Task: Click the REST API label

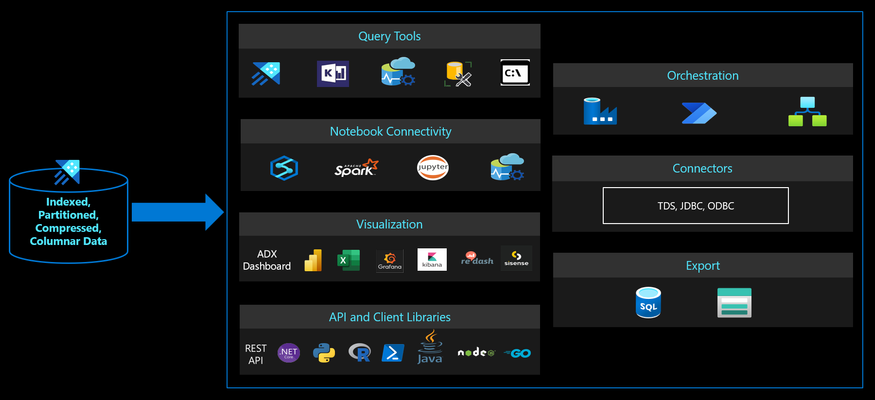Action: pos(256,354)
